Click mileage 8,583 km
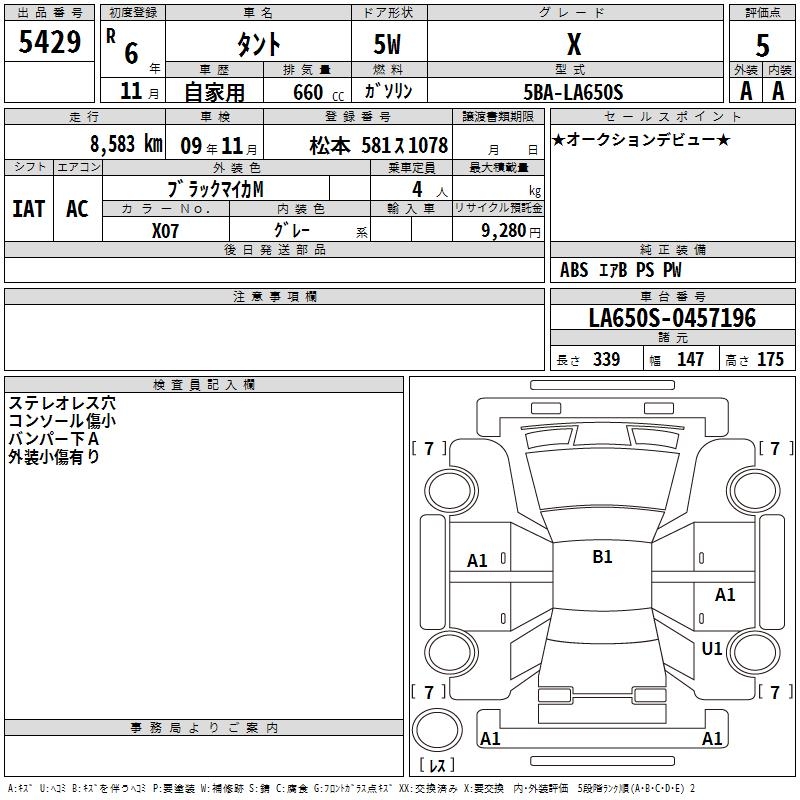 (x=126, y=144)
